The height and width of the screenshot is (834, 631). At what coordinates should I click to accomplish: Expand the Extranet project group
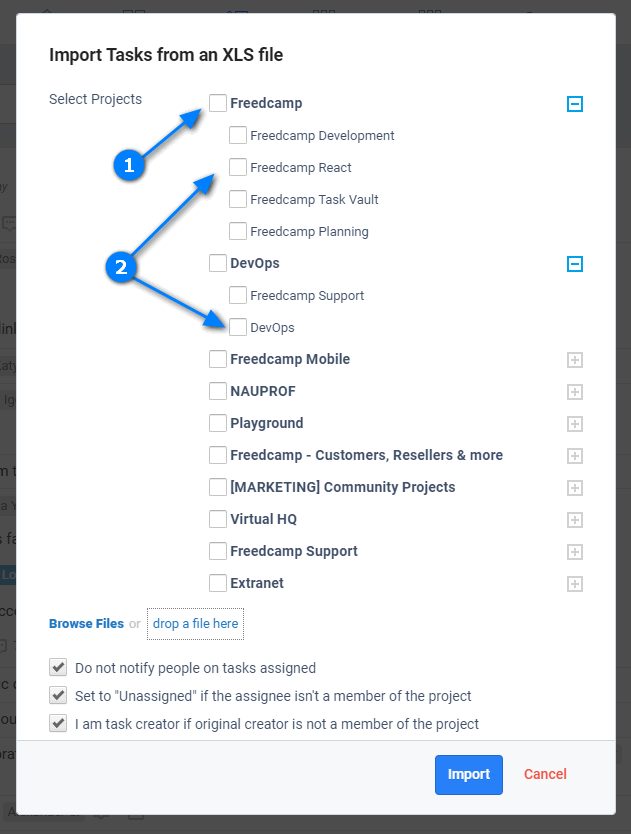(x=575, y=584)
